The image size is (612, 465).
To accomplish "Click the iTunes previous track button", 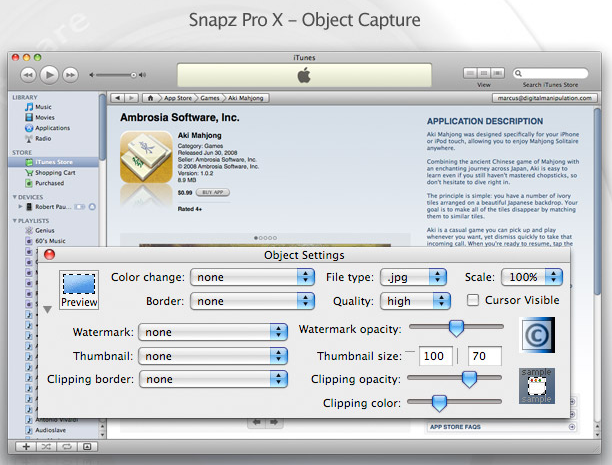I will (28, 75).
